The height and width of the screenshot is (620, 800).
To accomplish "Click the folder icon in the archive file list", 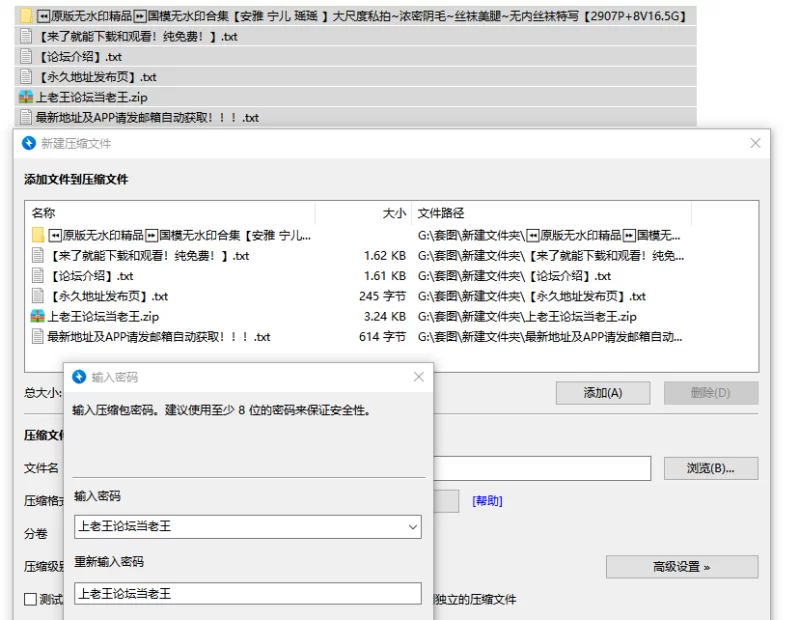I will (x=38, y=236).
